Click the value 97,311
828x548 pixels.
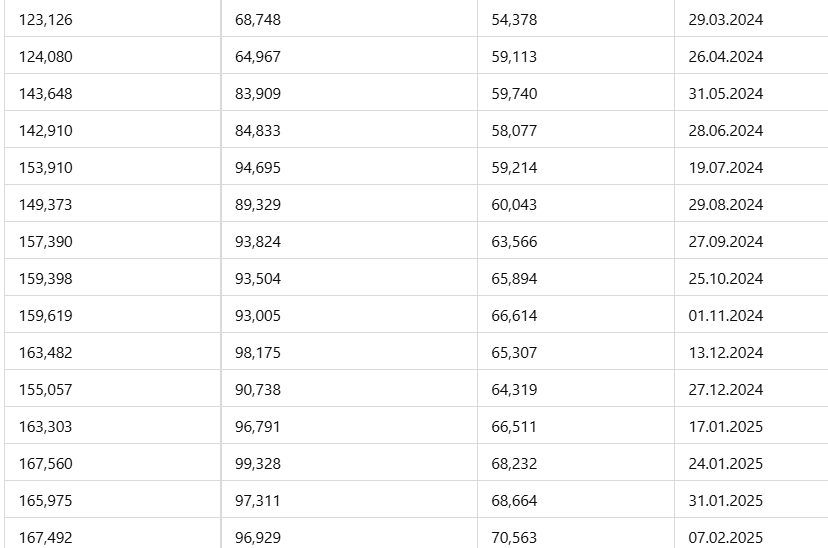click(x=258, y=500)
